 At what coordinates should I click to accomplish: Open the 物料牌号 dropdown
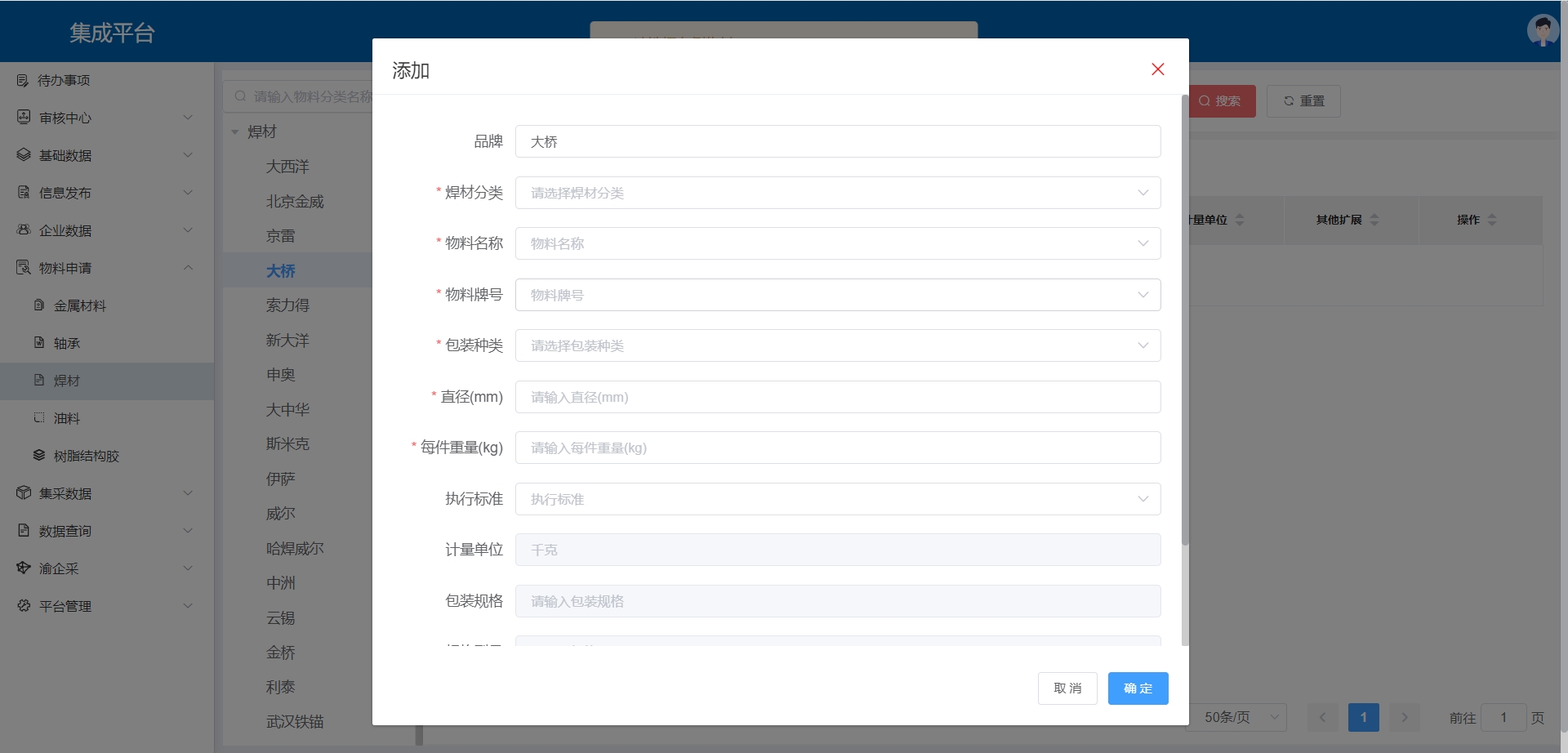pyautogui.click(x=837, y=295)
